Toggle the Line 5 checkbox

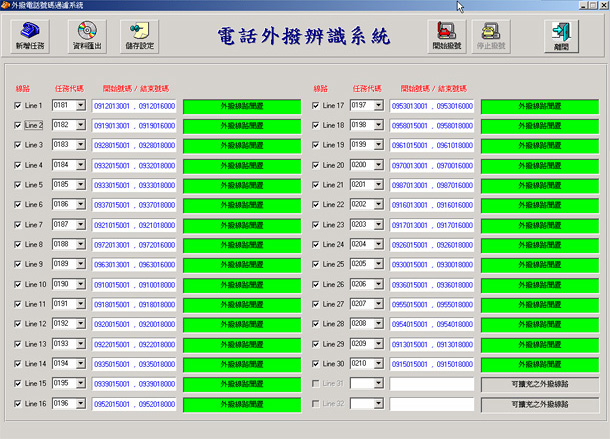click(18, 185)
